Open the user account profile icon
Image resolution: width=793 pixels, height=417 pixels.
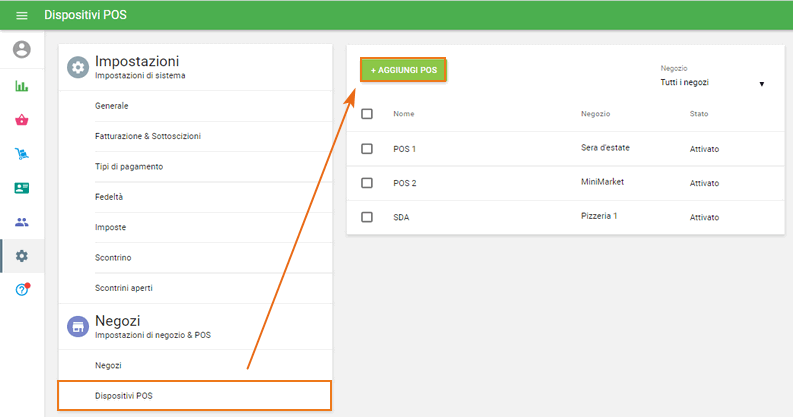click(22, 50)
